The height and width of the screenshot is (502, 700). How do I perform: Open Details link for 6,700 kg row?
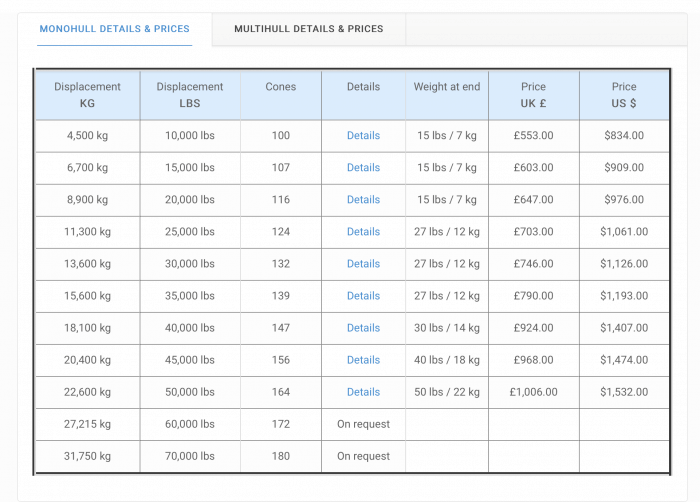pos(363,168)
